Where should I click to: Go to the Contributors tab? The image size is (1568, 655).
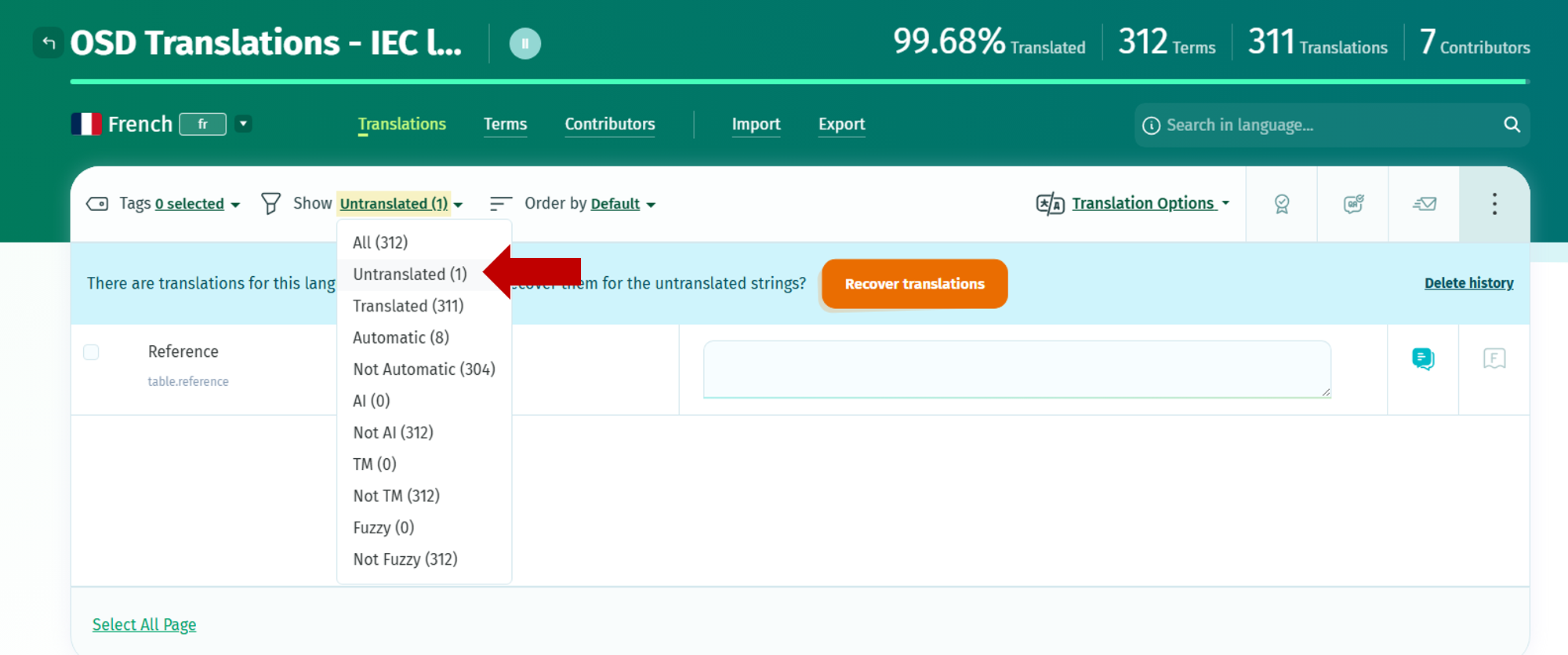(610, 124)
